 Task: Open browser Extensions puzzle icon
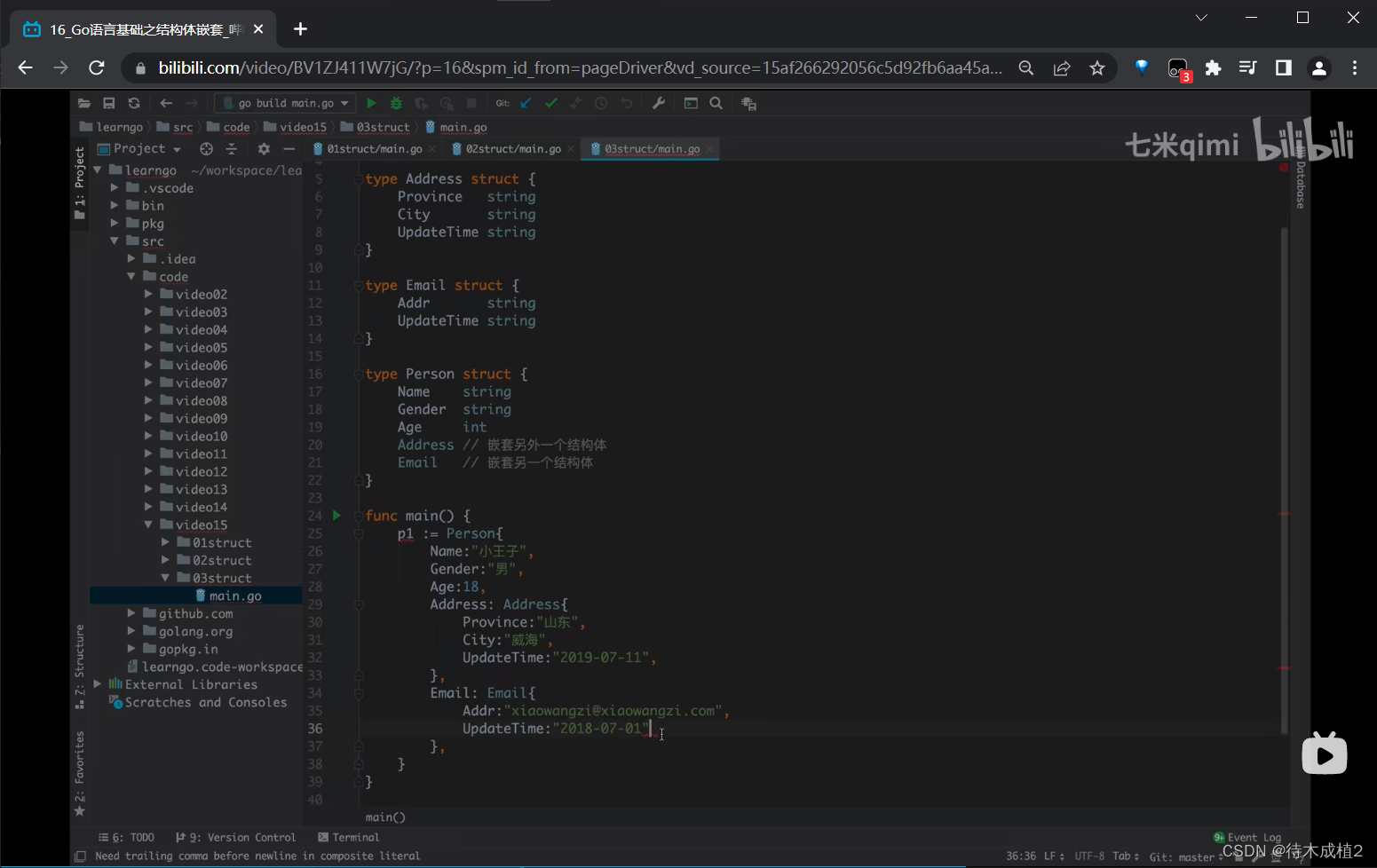pos(1213,68)
